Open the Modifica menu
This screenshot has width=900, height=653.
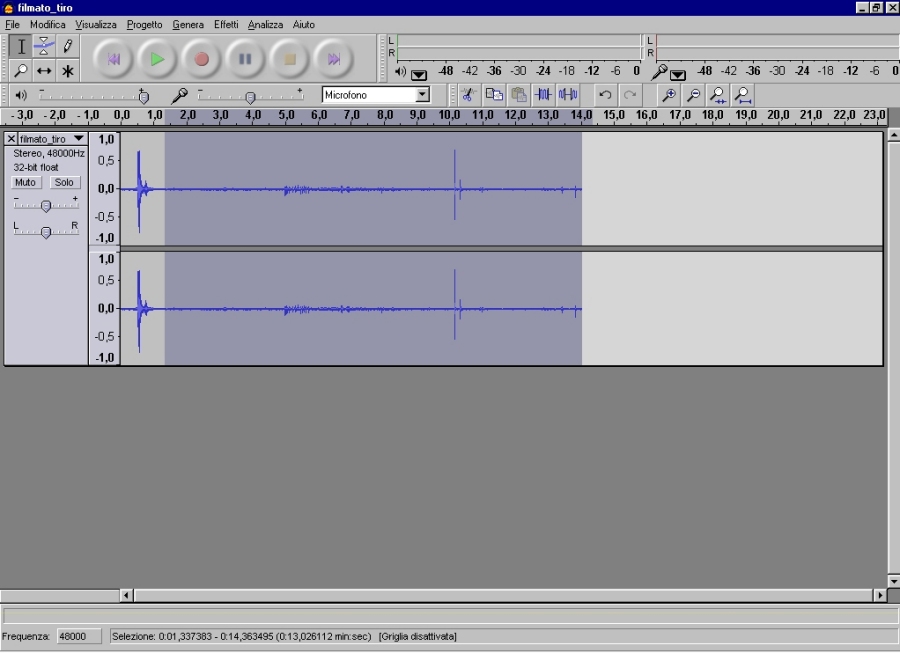[x=48, y=25]
